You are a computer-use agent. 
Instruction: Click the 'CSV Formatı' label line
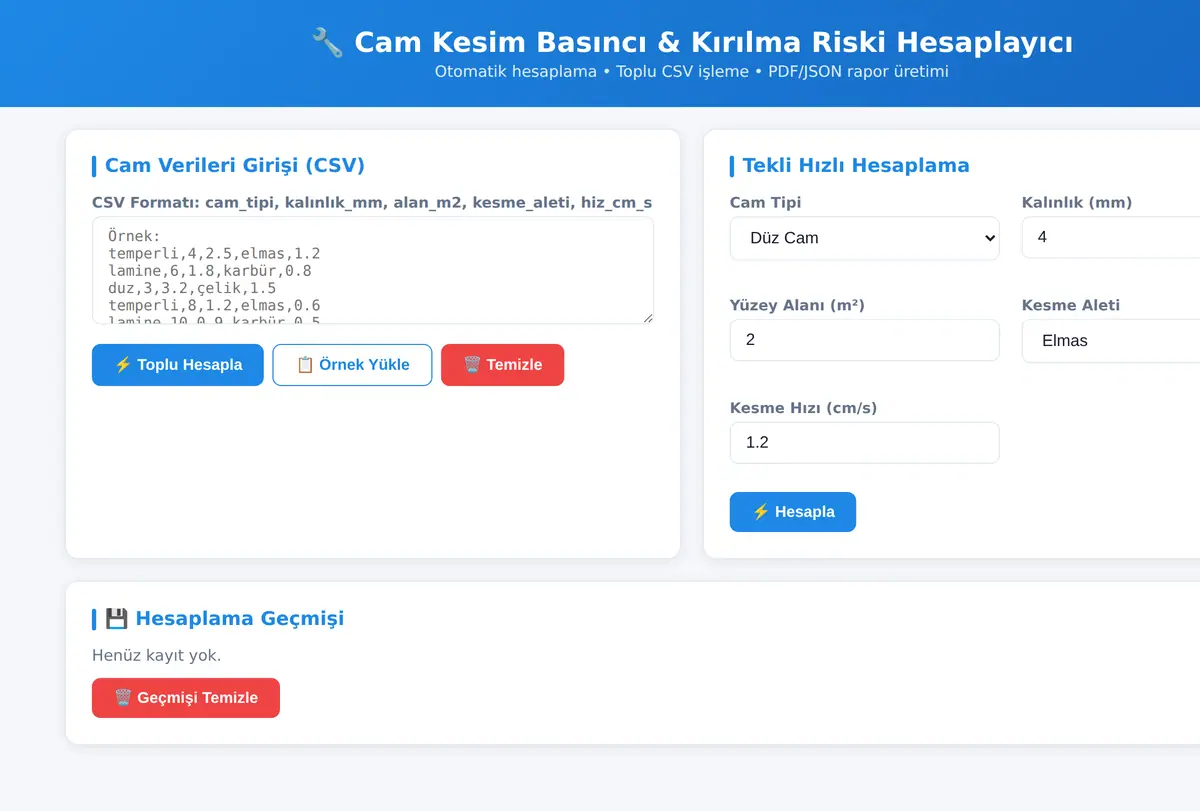[x=372, y=203]
